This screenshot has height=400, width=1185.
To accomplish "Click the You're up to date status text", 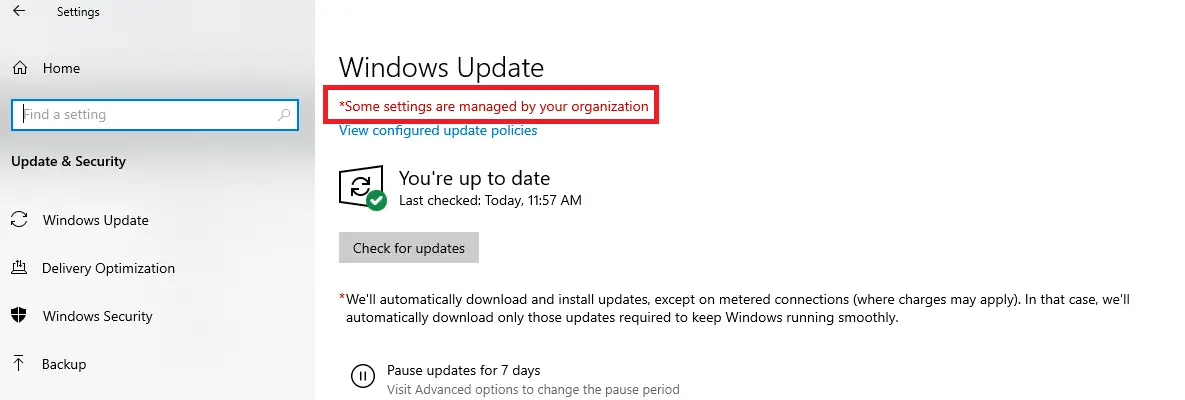I will coord(475,178).
